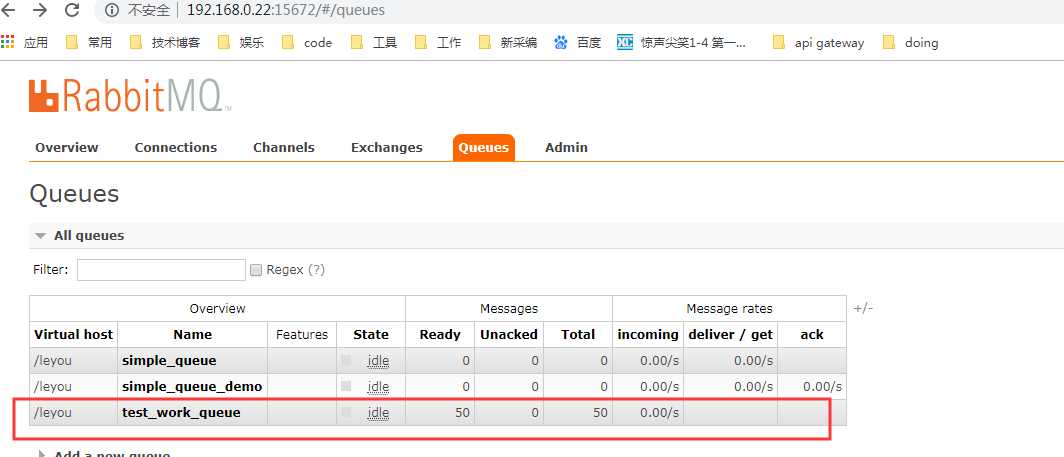Open the doing bookmark folder
The image size is (1064, 457).
[911, 43]
